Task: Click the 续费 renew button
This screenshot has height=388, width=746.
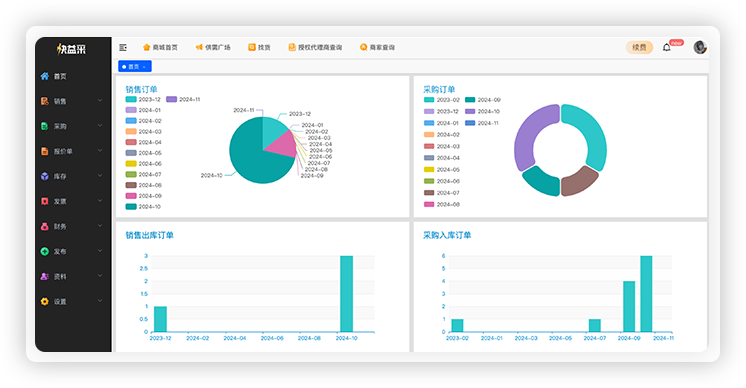Action: 639,48
